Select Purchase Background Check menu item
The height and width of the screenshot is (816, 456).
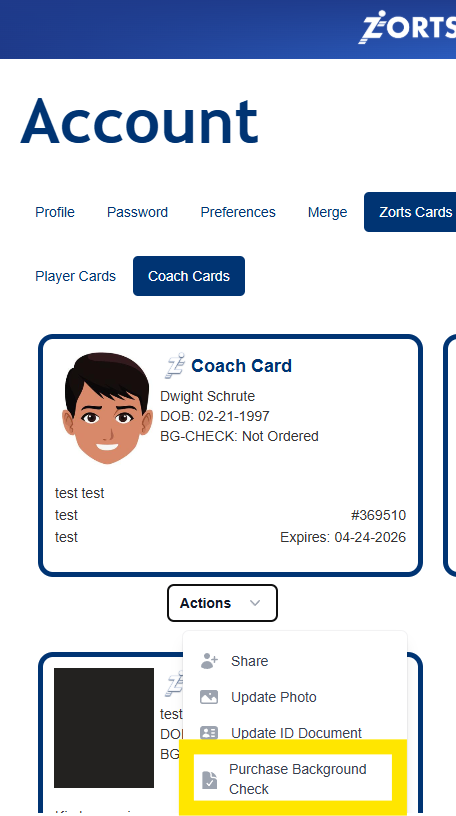pyautogui.click(x=293, y=777)
